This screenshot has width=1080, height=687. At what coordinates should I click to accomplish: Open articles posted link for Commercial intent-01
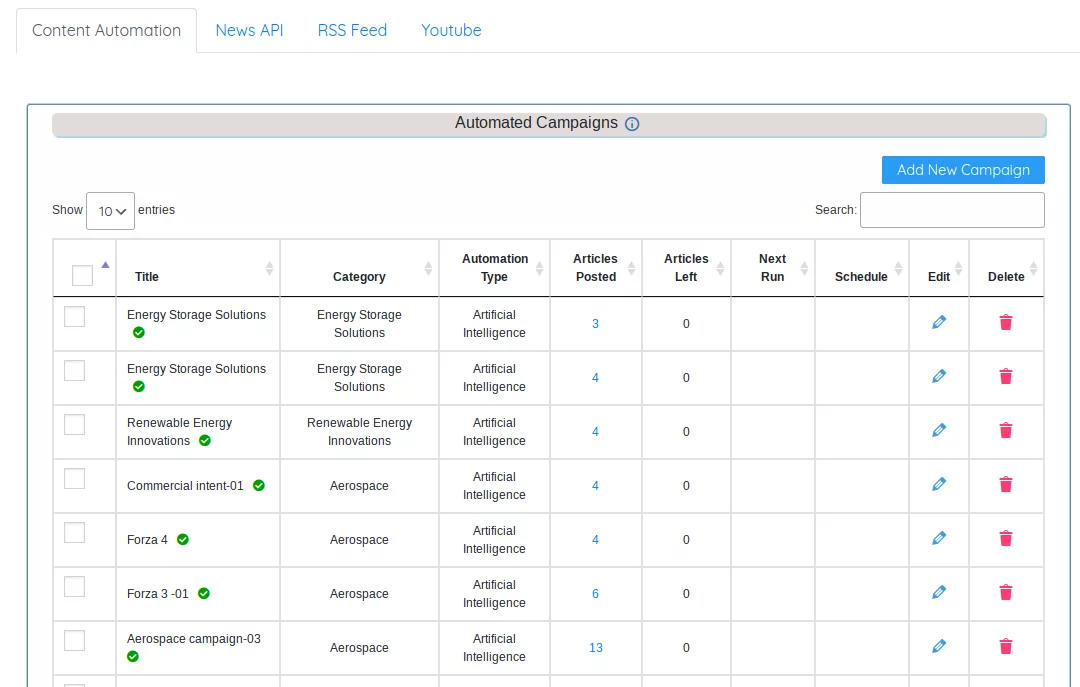point(595,486)
